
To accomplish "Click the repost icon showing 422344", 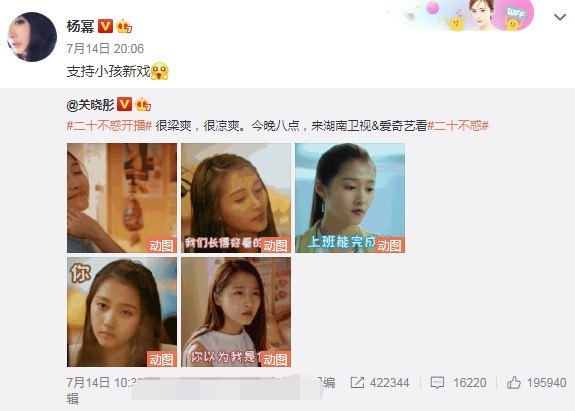I will coord(357,383).
